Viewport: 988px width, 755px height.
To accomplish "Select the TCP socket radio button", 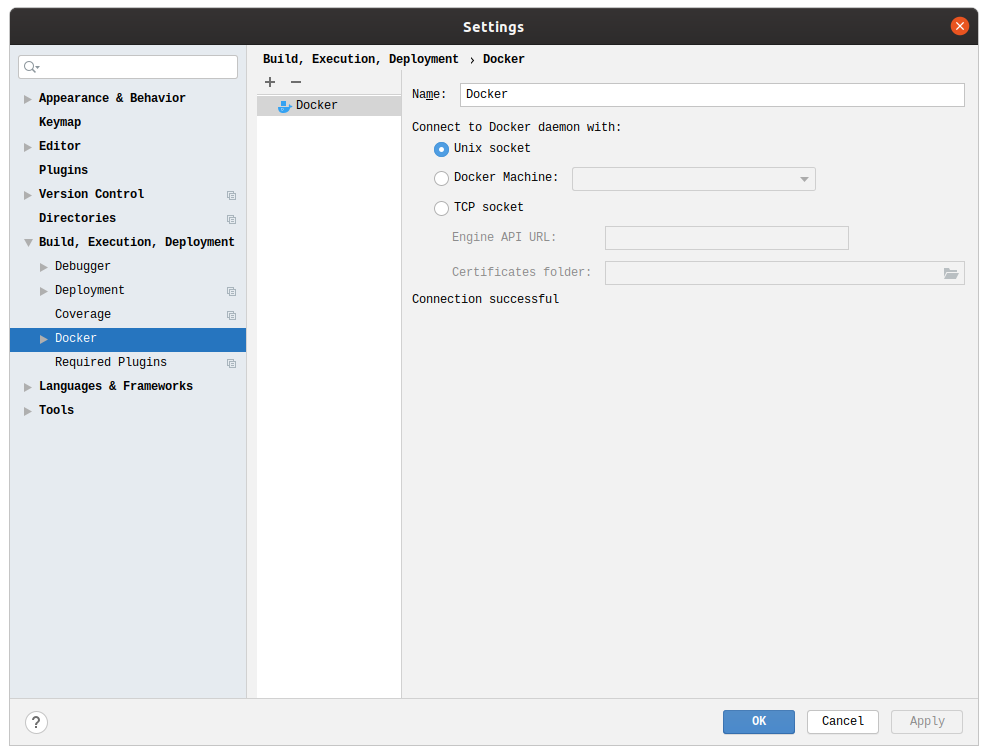I will click(441, 208).
